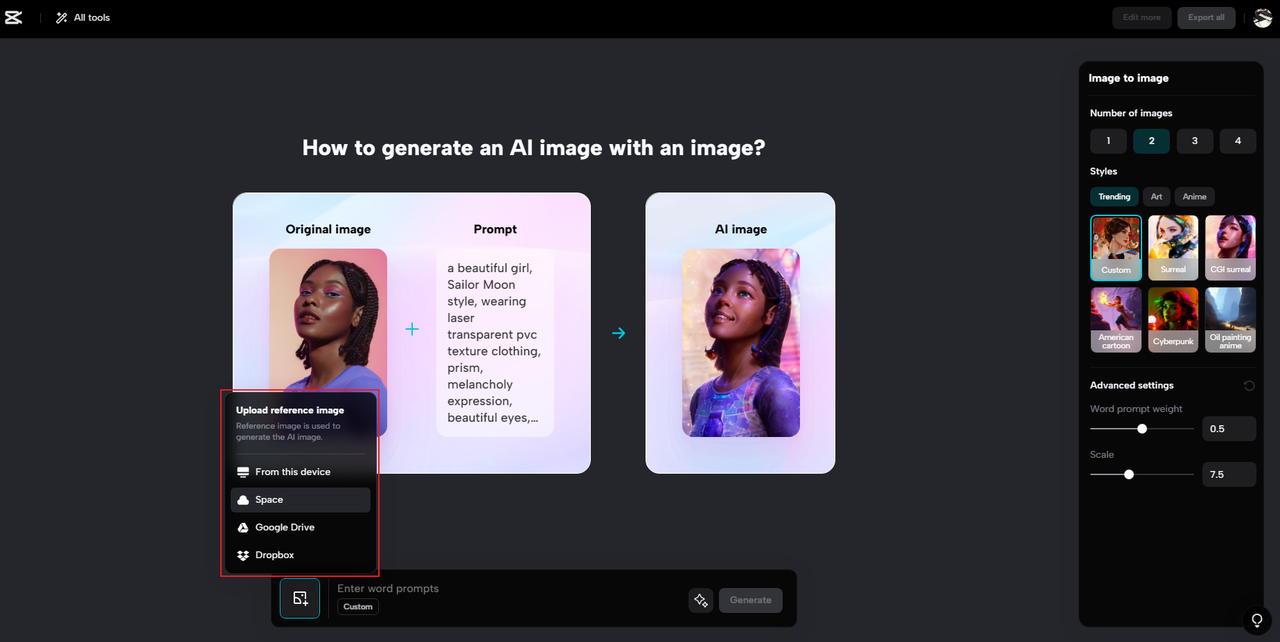
Task: Click the From this device monitor icon
Action: (243, 472)
